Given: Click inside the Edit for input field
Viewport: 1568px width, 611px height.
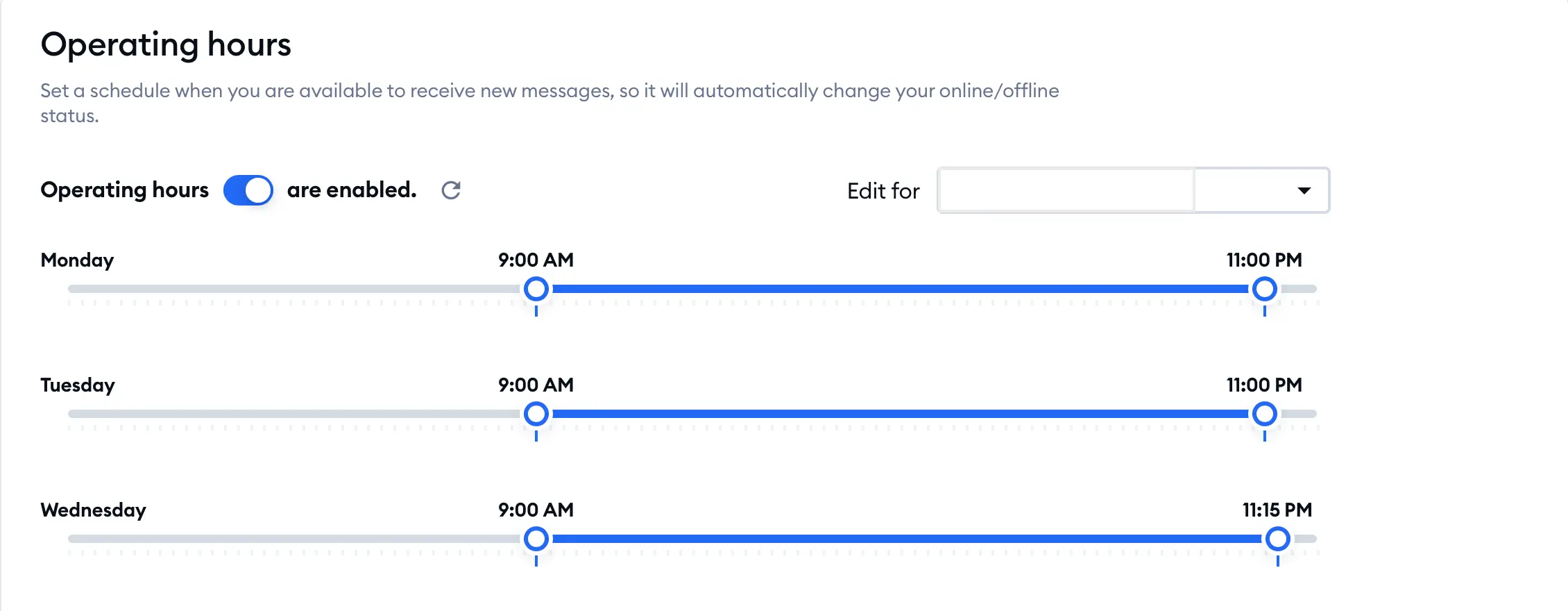Looking at the screenshot, I should (1064, 190).
